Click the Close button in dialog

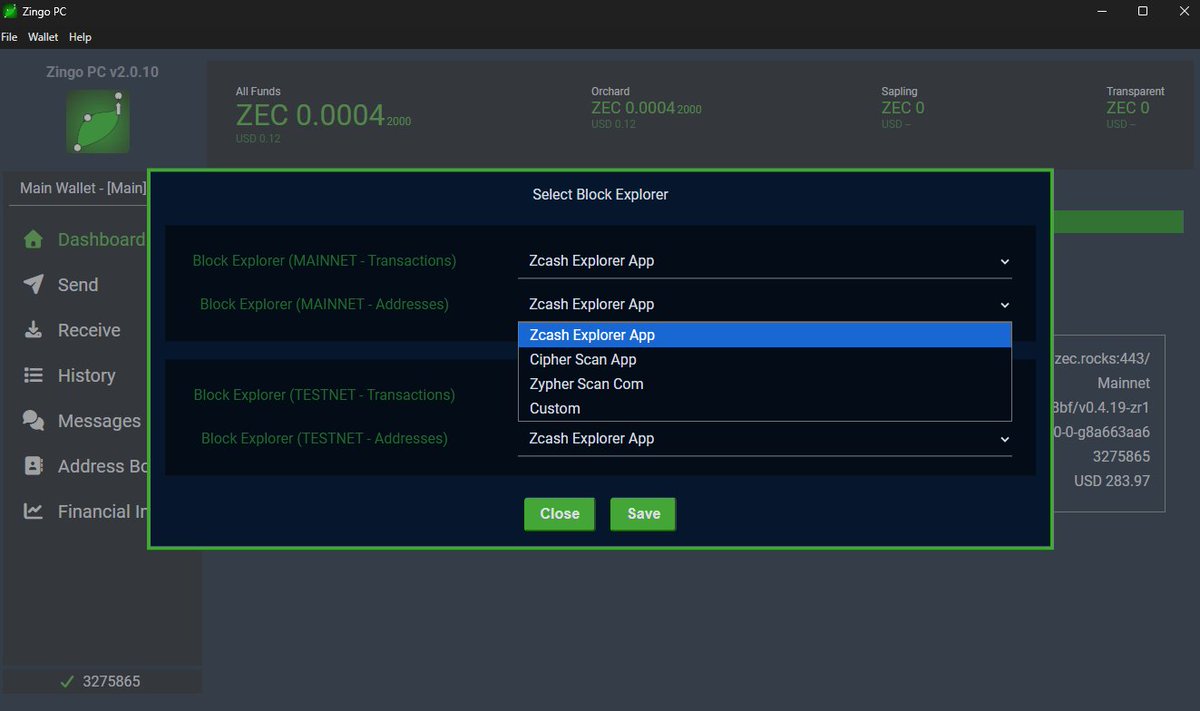[560, 514]
